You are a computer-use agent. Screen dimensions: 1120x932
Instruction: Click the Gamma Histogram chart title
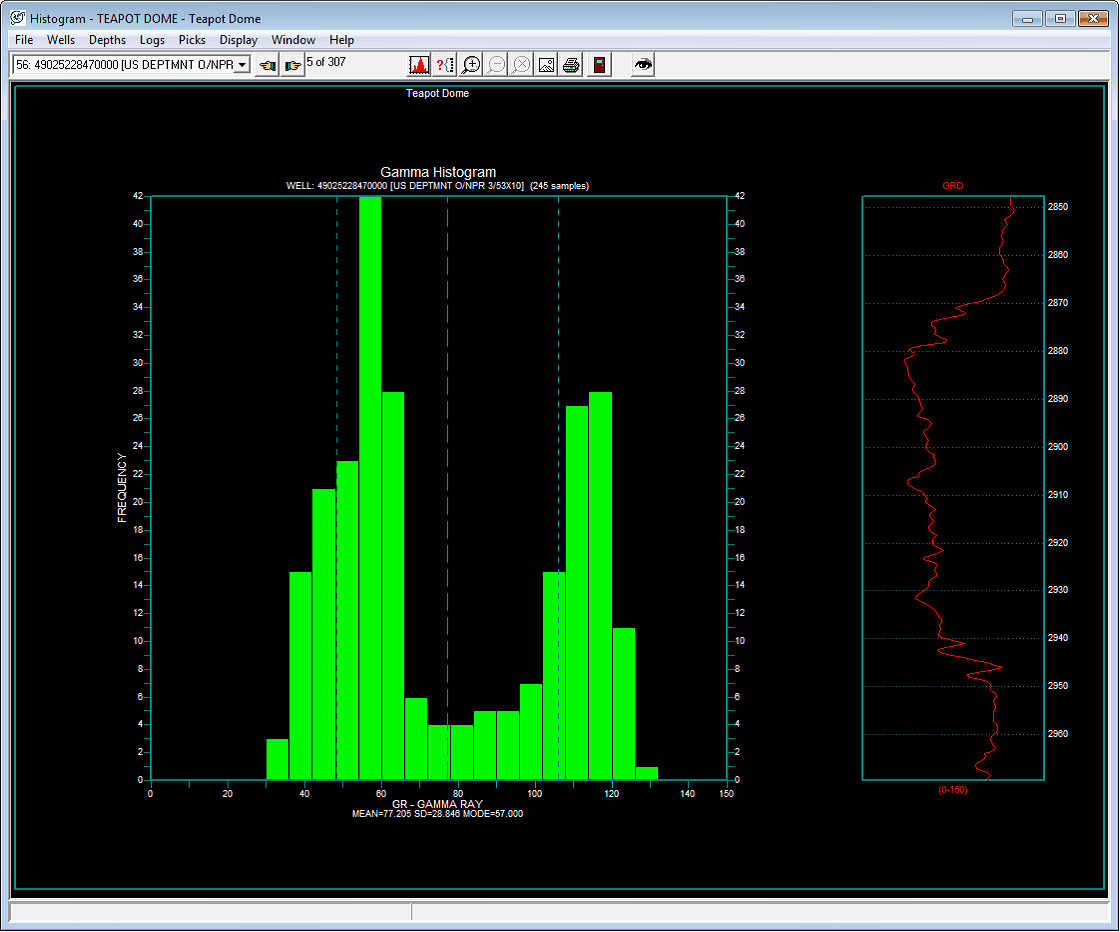(x=438, y=172)
